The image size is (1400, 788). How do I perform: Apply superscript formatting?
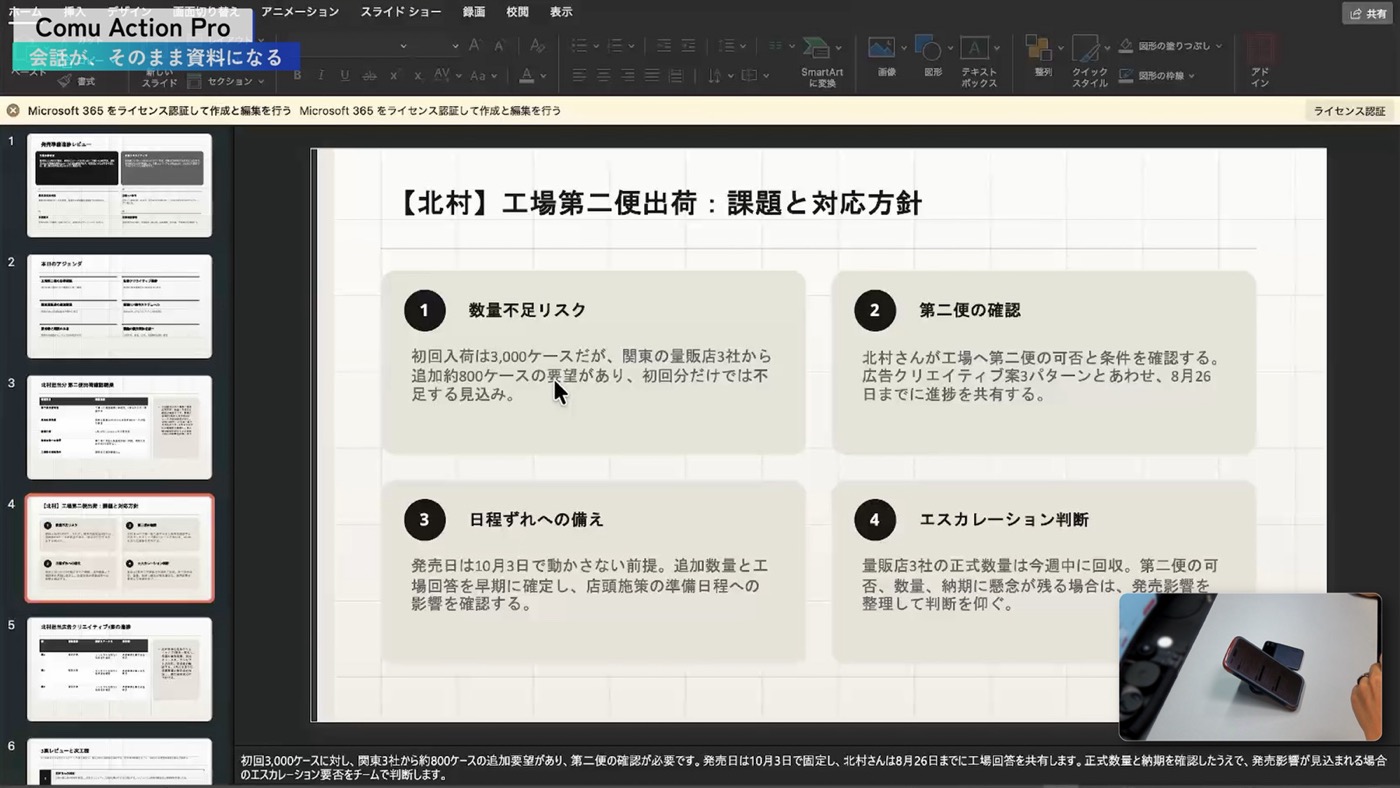pyautogui.click(x=394, y=76)
